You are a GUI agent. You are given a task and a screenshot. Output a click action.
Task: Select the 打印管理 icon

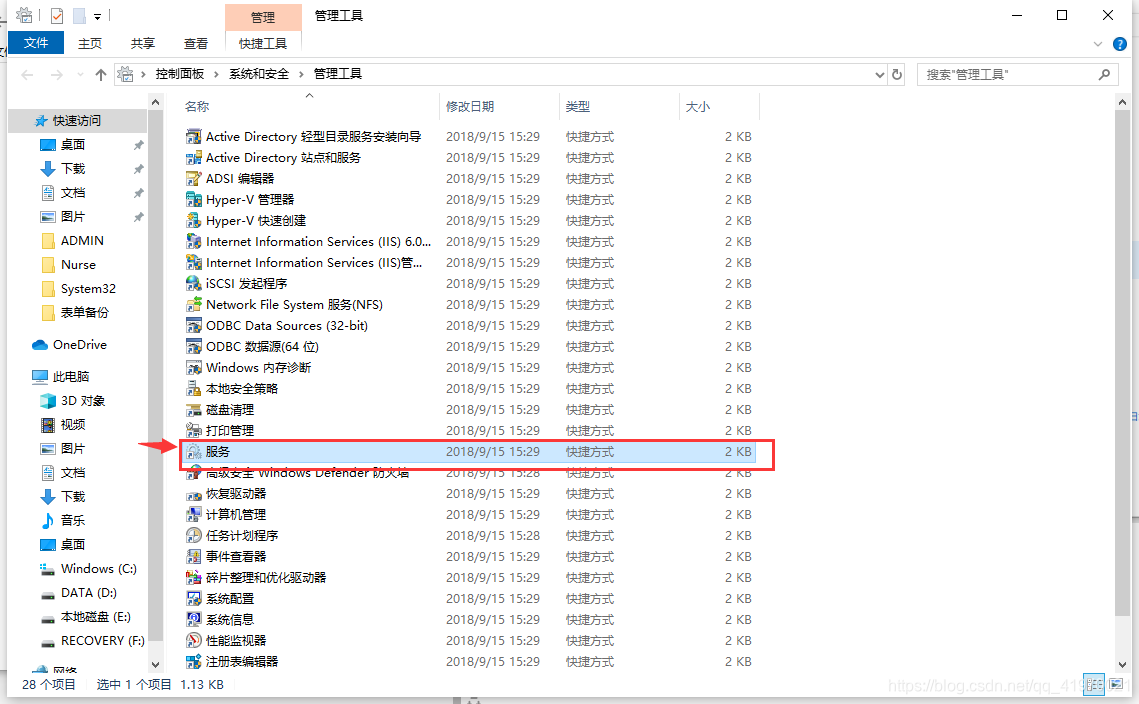(x=193, y=431)
